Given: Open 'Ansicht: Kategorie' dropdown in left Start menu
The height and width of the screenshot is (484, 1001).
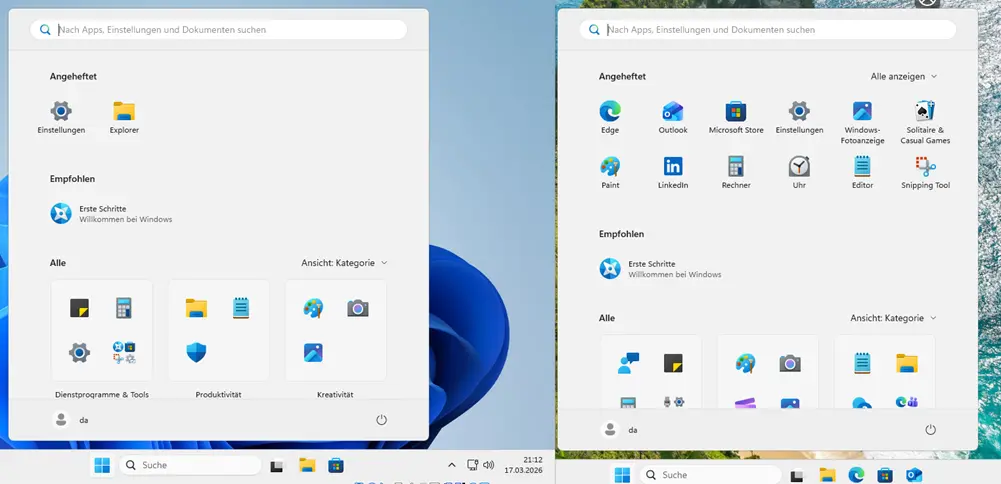Looking at the screenshot, I should (x=344, y=263).
